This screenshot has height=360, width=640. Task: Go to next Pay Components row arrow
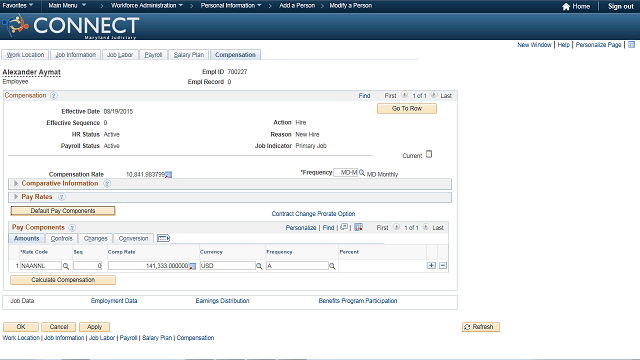pyautogui.click(x=426, y=227)
